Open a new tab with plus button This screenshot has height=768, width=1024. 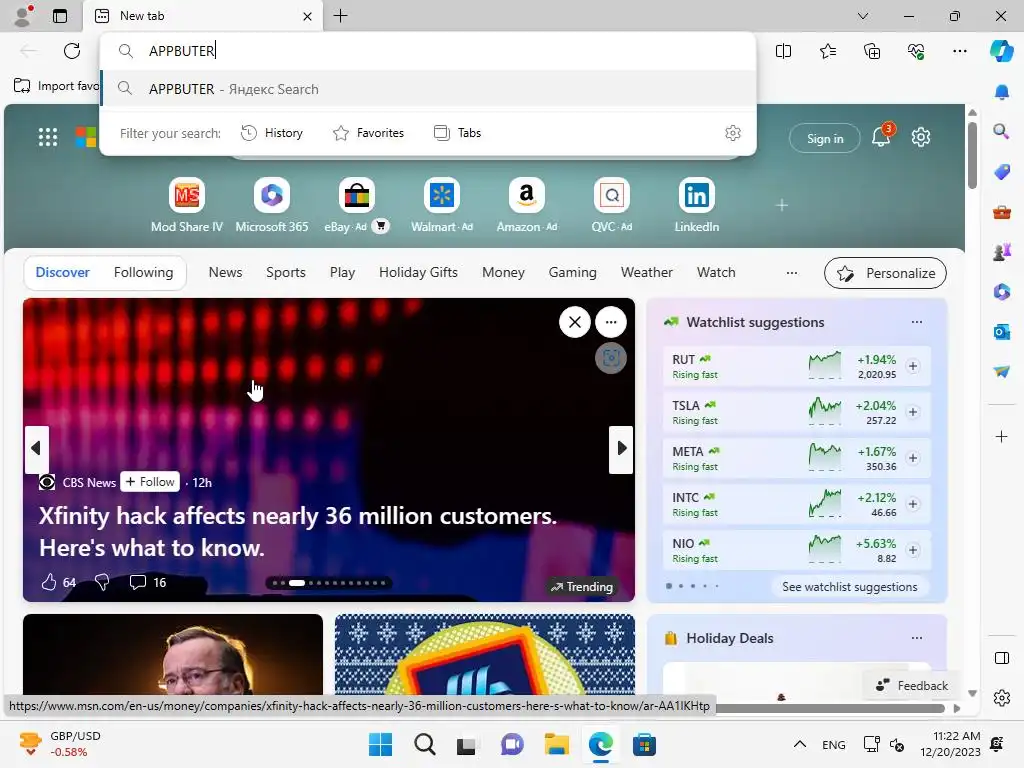point(340,16)
